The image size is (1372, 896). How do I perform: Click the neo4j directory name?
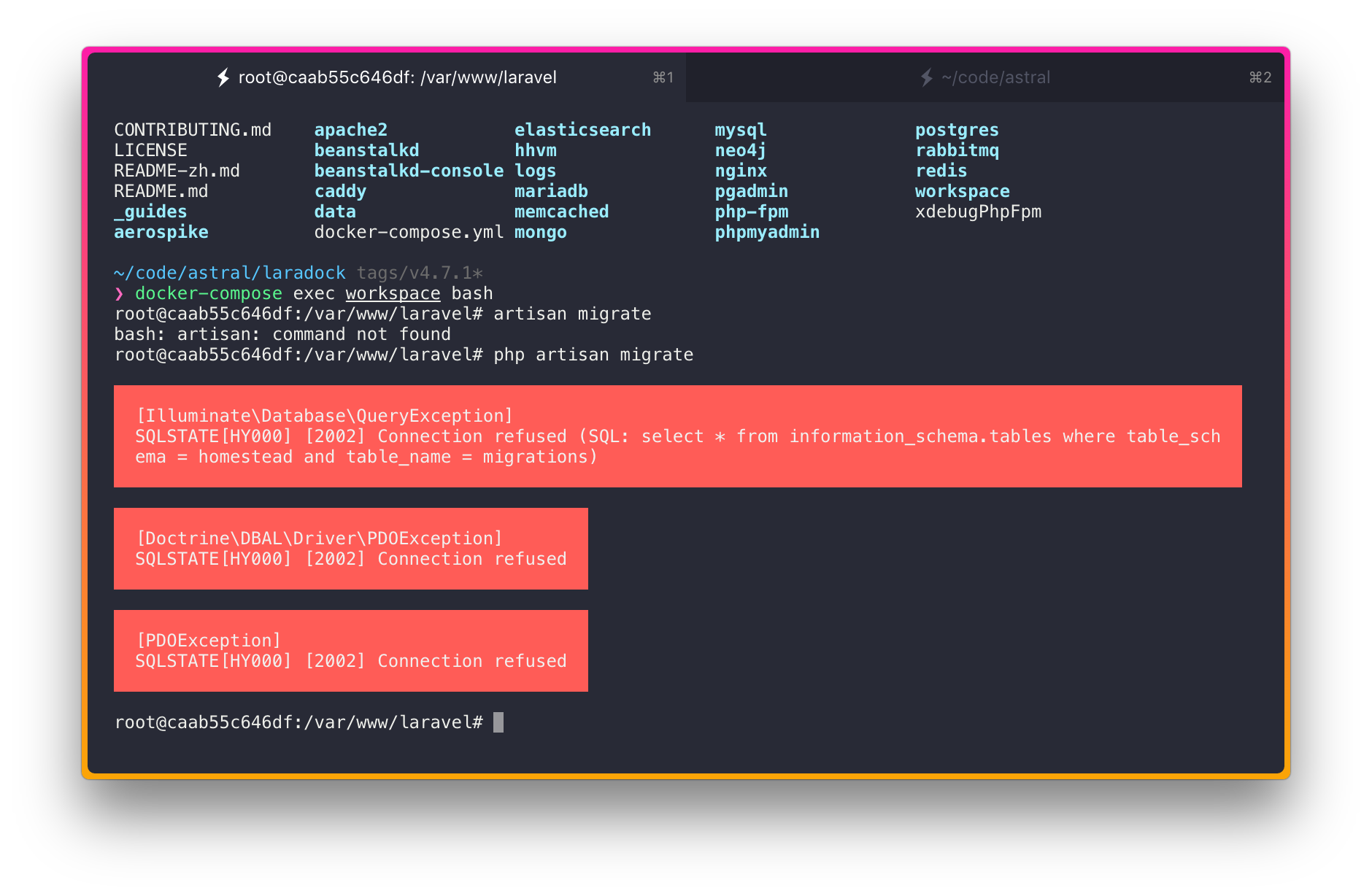point(741,150)
